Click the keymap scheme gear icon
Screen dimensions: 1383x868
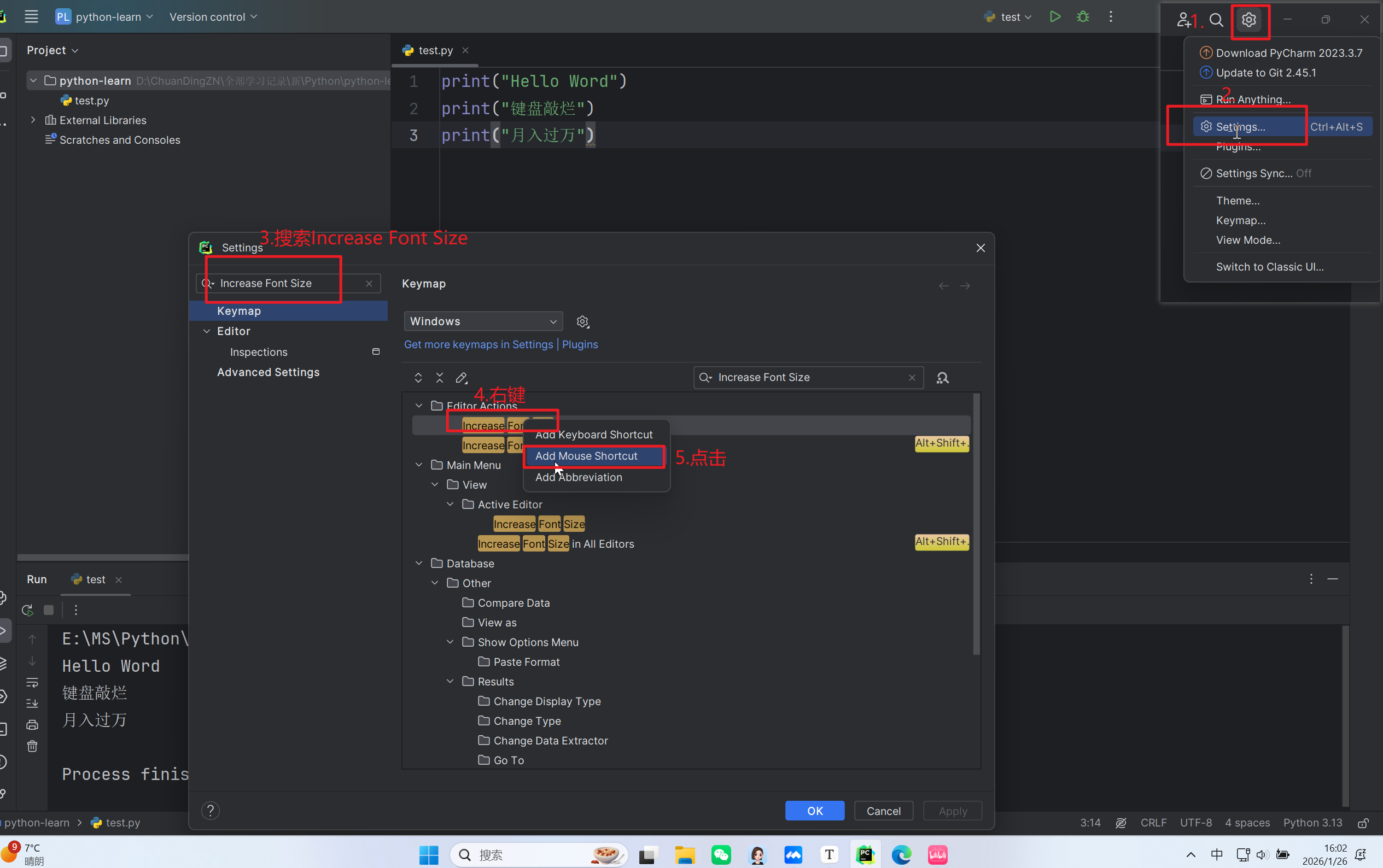click(582, 321)
